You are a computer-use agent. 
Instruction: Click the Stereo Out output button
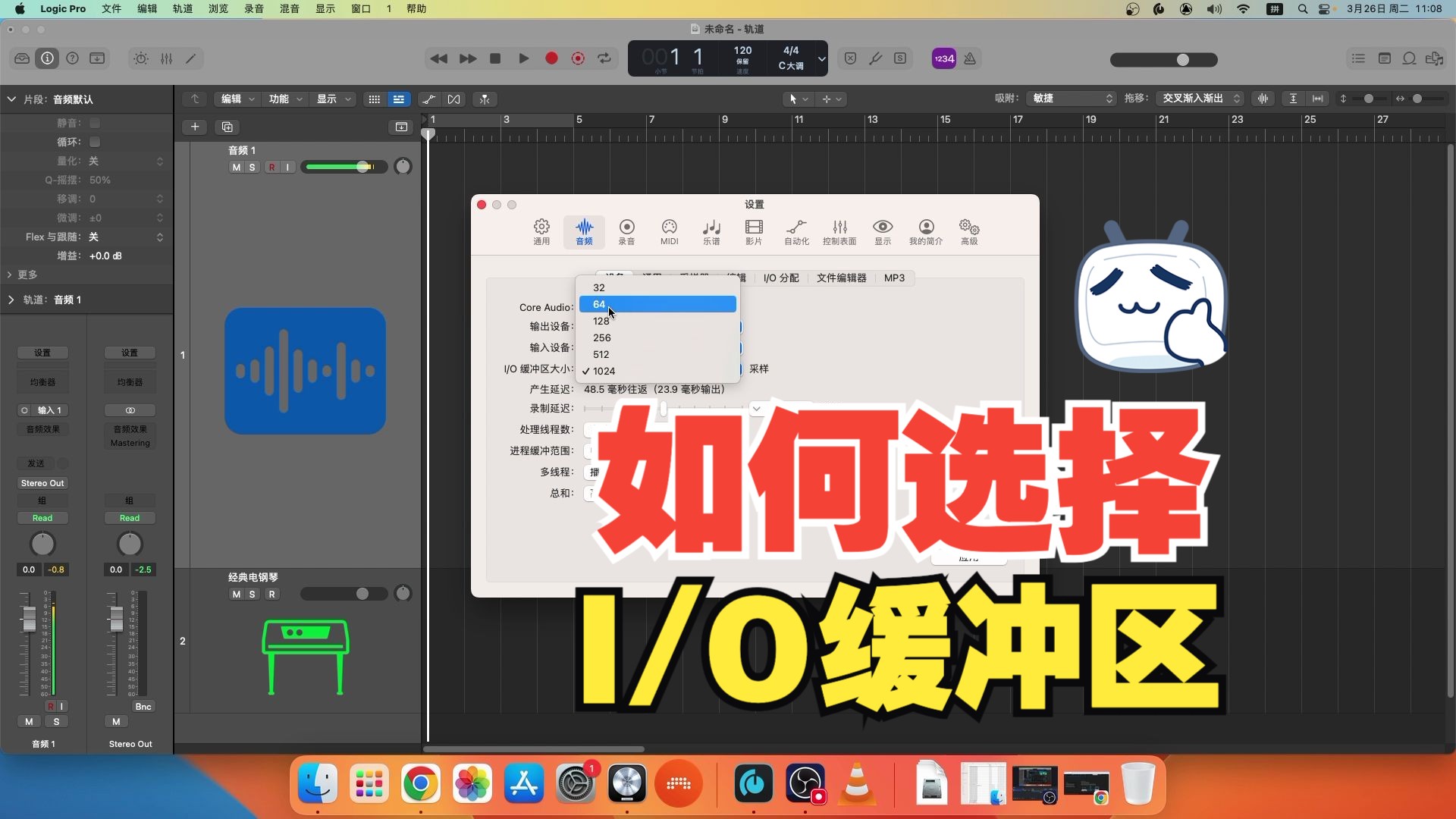(x=42, y=483)
